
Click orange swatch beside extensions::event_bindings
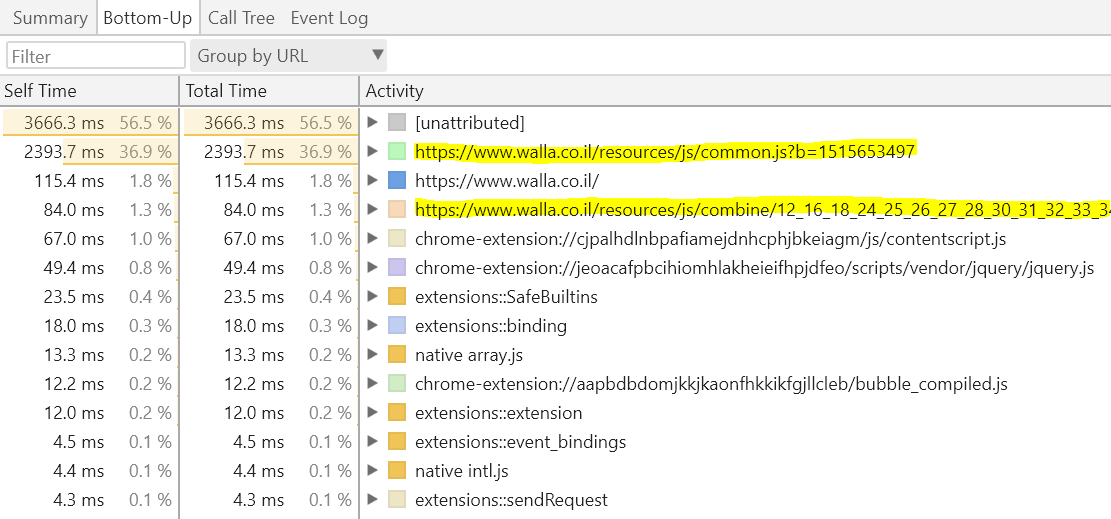[x=397, y=442]
